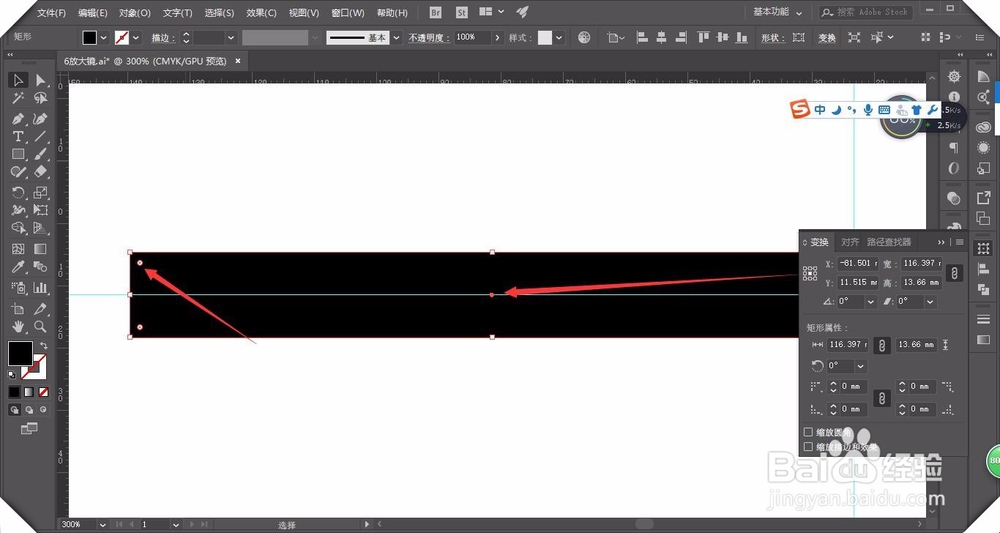
Task: Open the Transform panel icon in dock
Action: pyautogui.click(x=983, y=249)
